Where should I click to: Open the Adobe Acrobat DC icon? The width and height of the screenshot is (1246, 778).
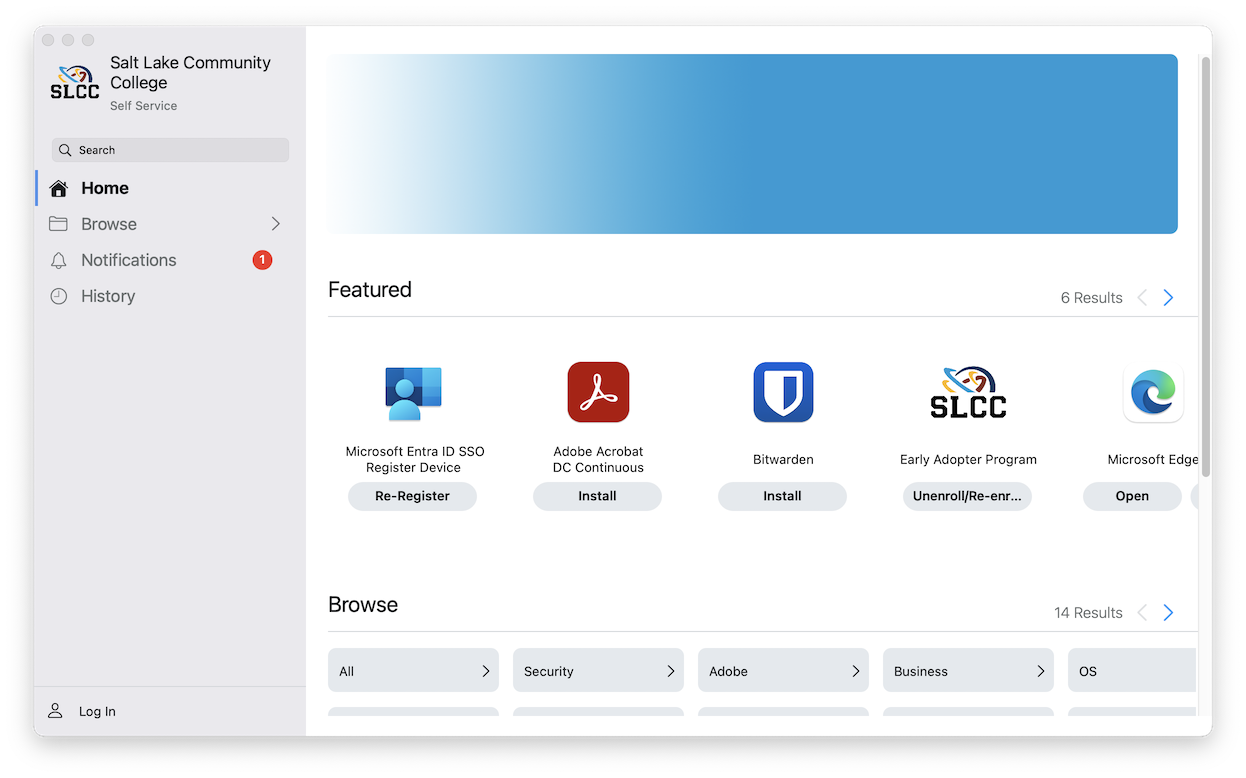[598, 392]
